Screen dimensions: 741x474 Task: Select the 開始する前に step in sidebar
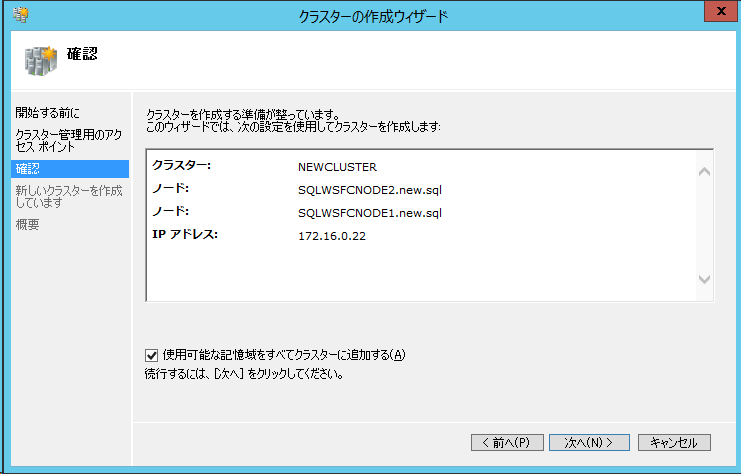[47, 112]
